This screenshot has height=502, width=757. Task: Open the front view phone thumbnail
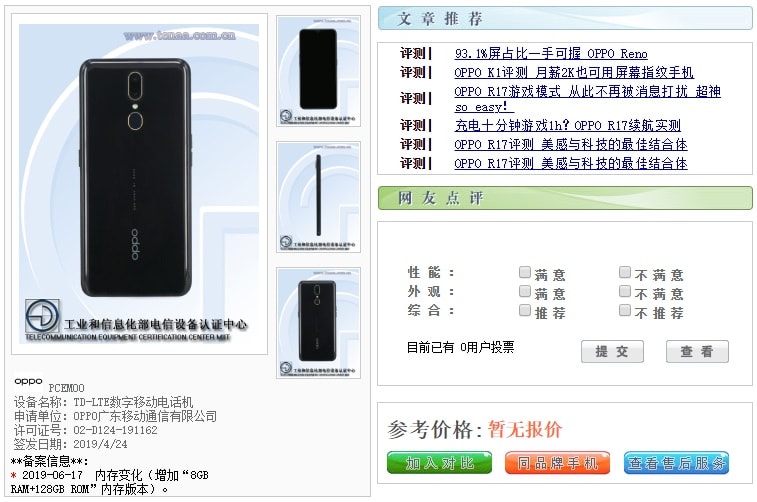[318, 71]
